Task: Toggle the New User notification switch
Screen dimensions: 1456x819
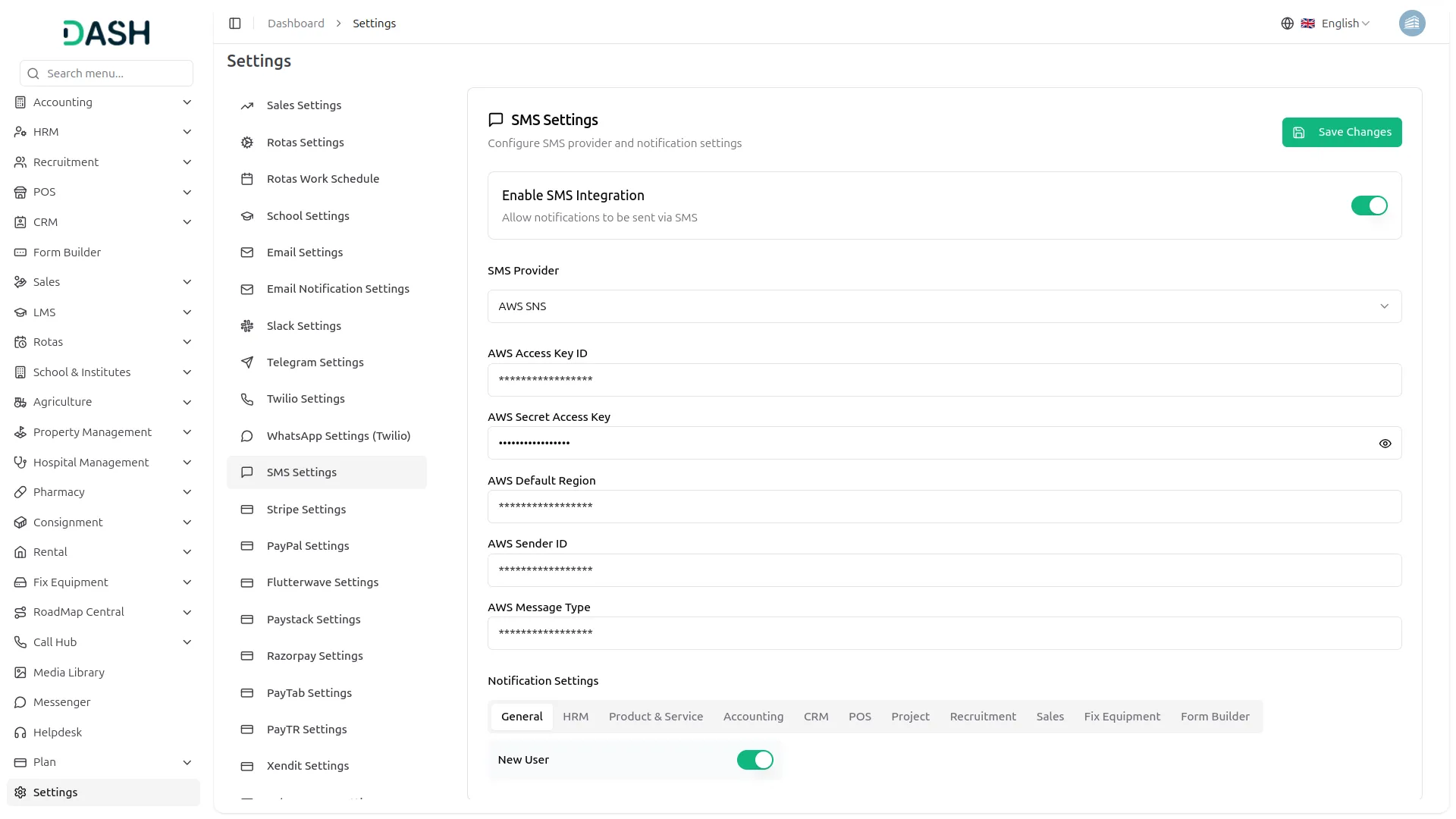Action: tap(755, 760)
